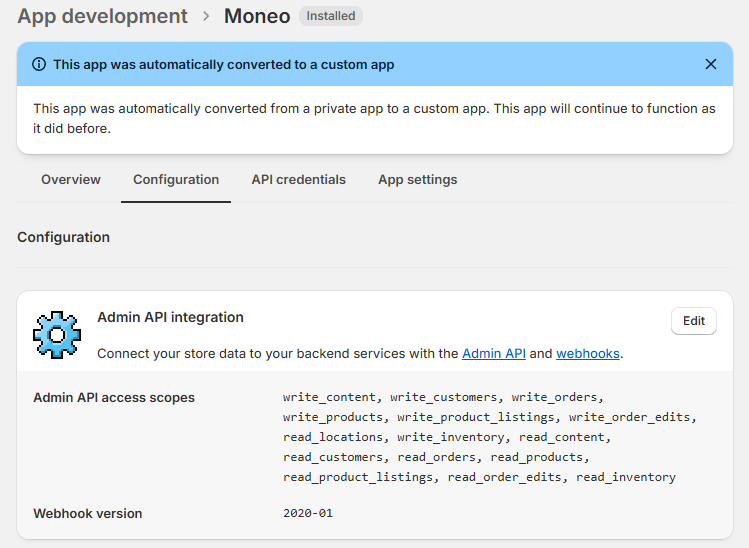Click the read_inventory scope text

626,477
